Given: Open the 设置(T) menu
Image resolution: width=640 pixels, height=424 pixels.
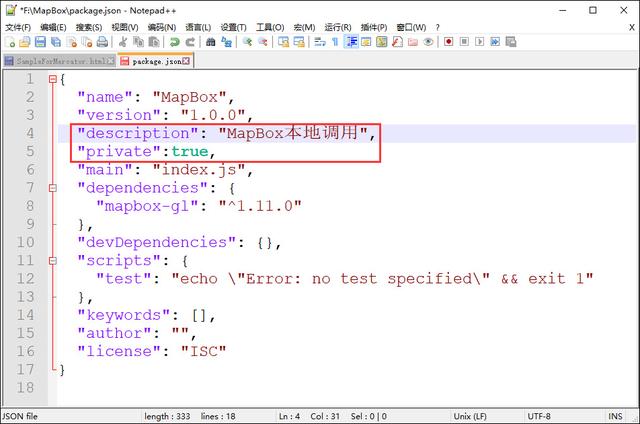Looking at the screenshot, I should (x=233, y=27).
